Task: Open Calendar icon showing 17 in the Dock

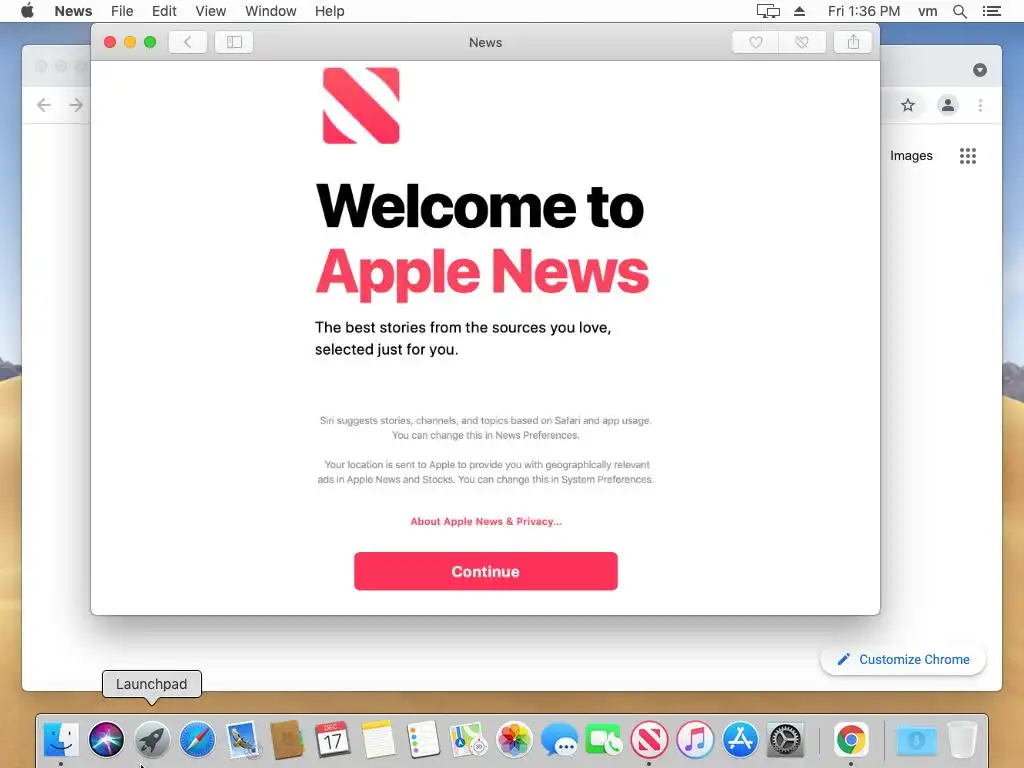Action: 332,740
